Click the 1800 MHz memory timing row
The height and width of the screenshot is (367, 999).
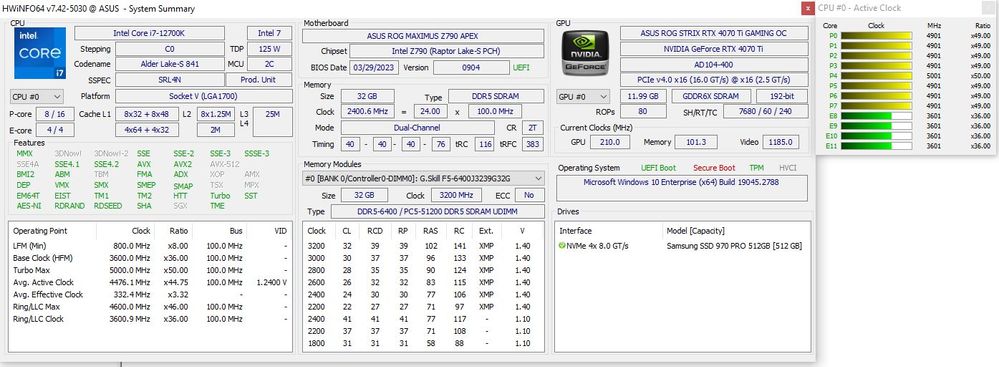(424, 343)
